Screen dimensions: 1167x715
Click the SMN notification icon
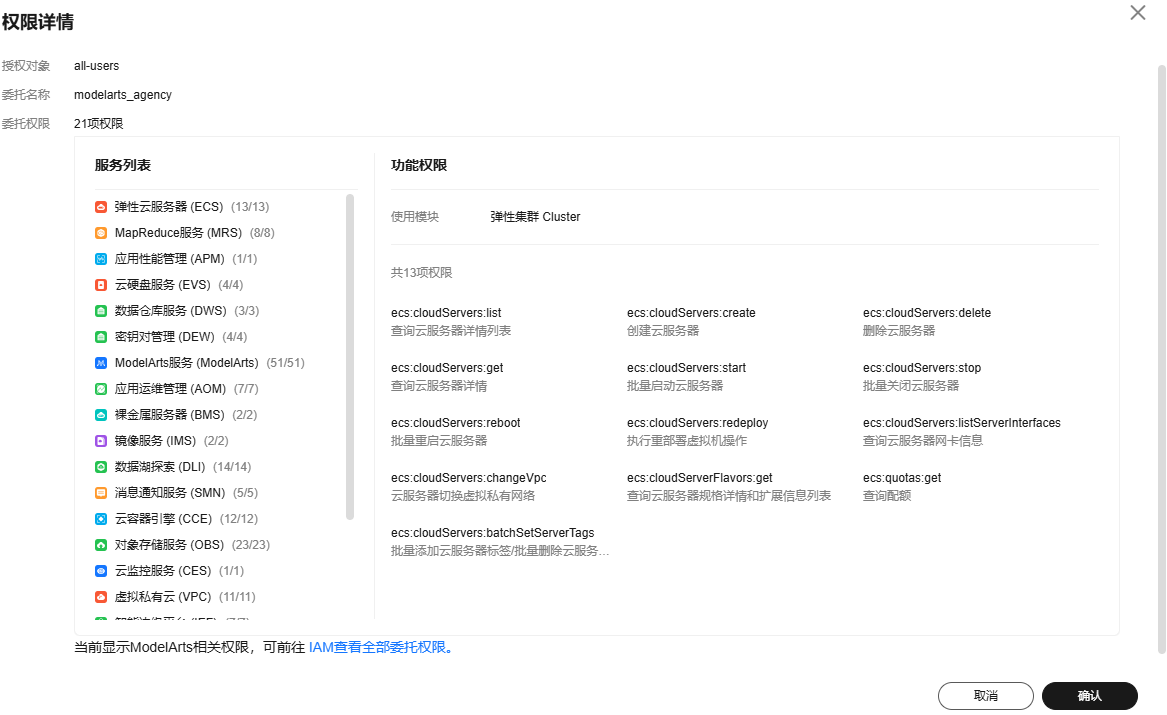click(x=101, y=493)
